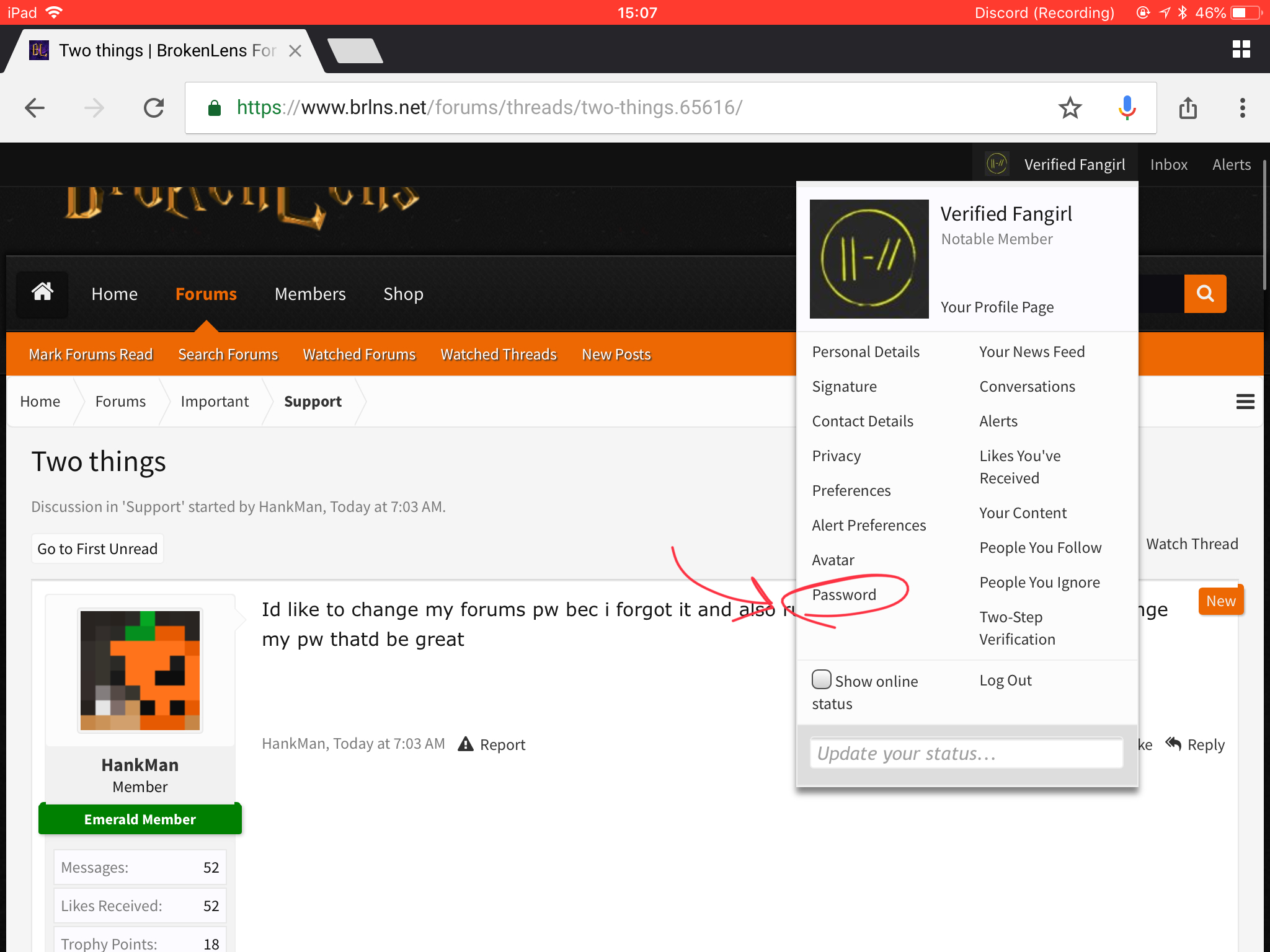Reload the page with the refresh icon
The width and height of the screenshot is (1270, 952).
[154, 108]
